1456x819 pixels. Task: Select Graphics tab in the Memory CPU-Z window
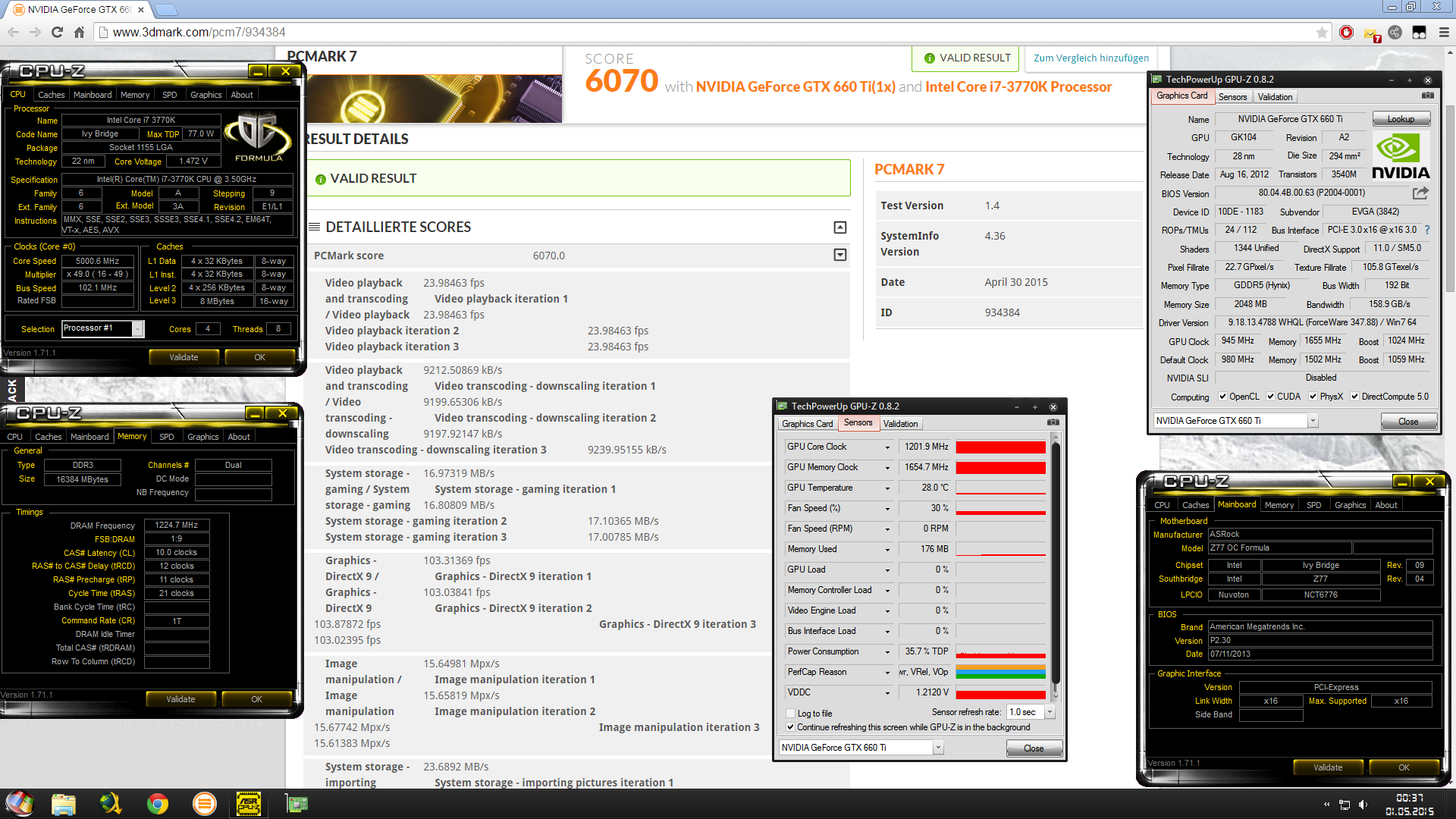(x=202, y=437)
